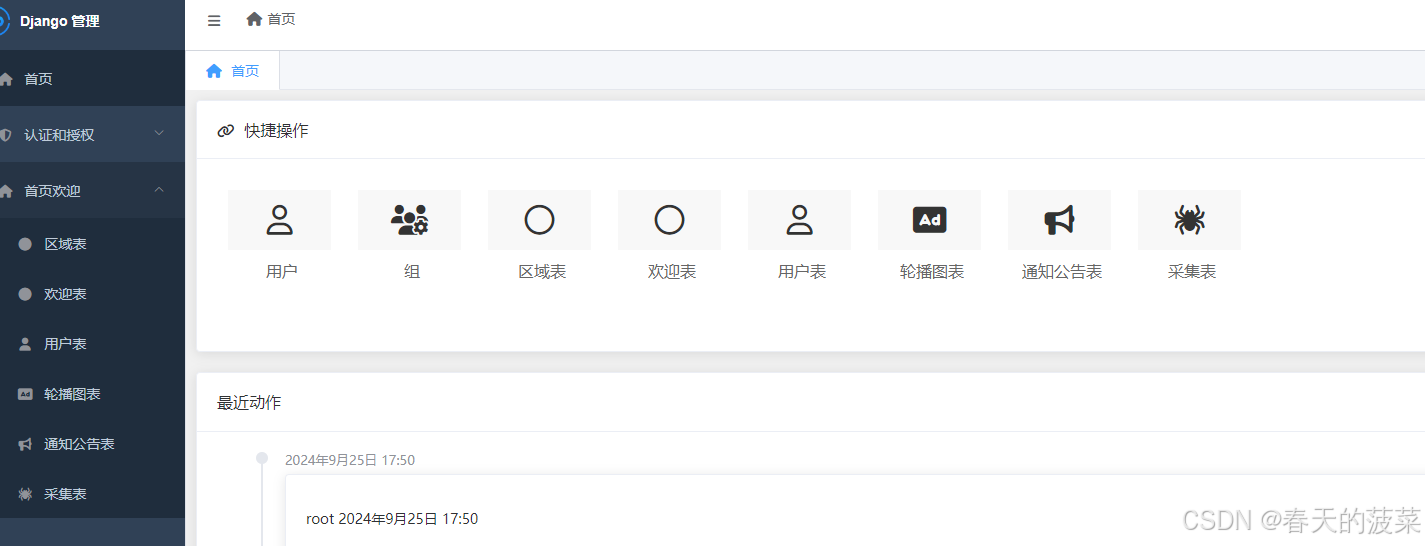Screen dimensions: 1425x546
Task: Open the 通知公告表 megaphone quick action icon
Action: [x=1060, y=220]
